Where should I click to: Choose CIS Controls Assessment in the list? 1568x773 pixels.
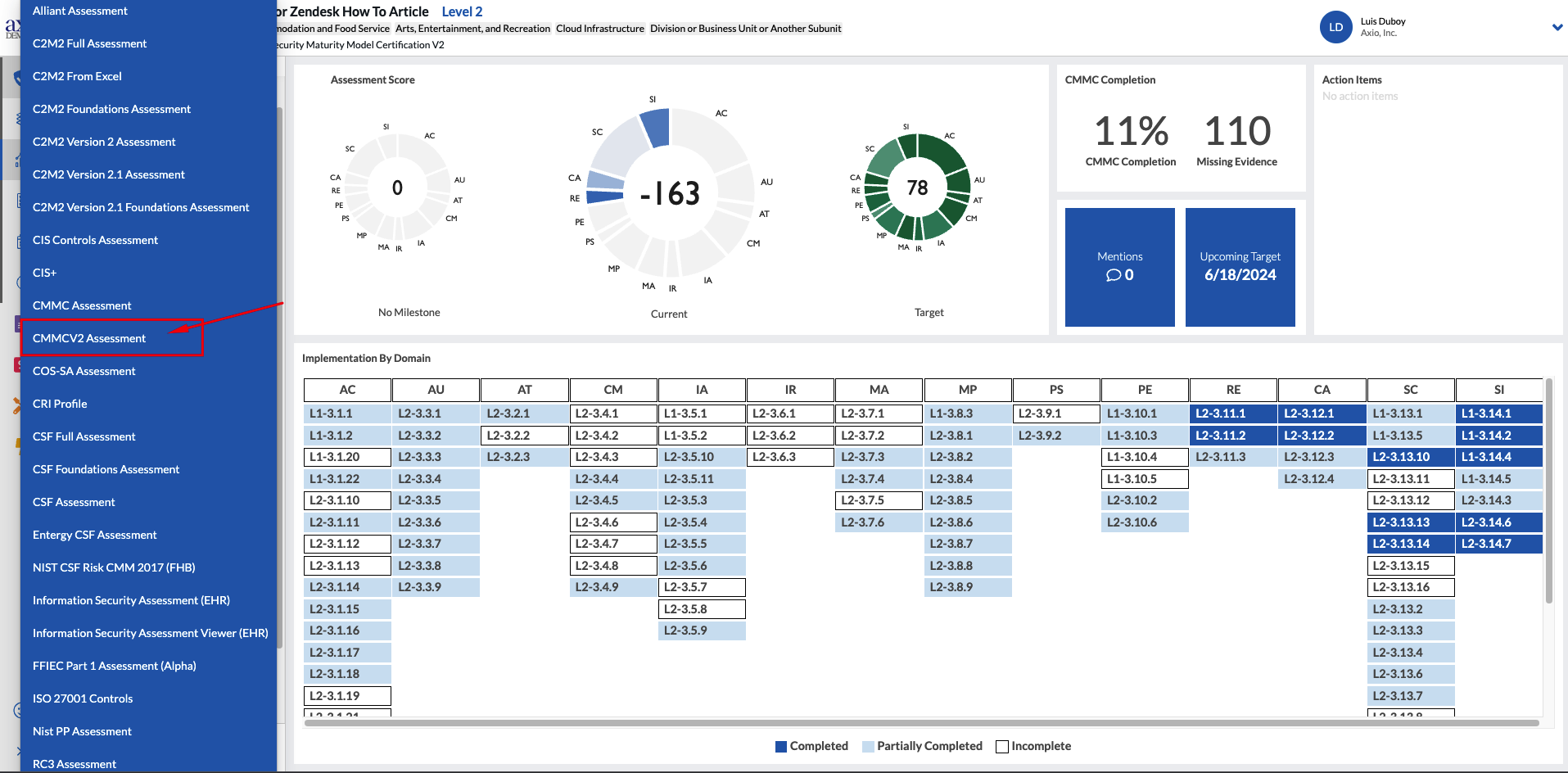click(x=95, y=240)
